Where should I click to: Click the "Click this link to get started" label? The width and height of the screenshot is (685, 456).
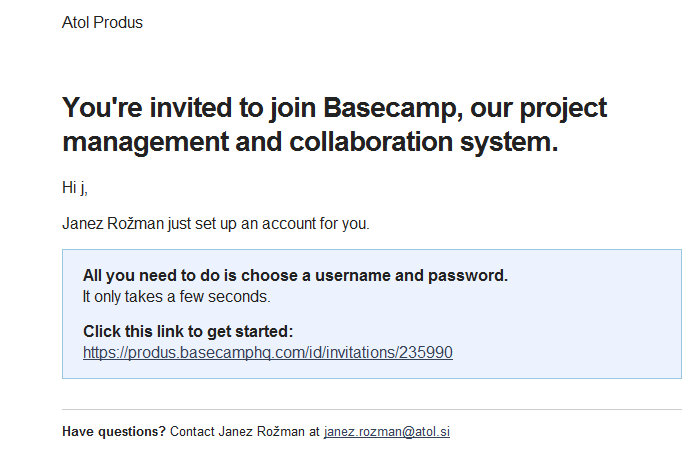tap(187, 331)
